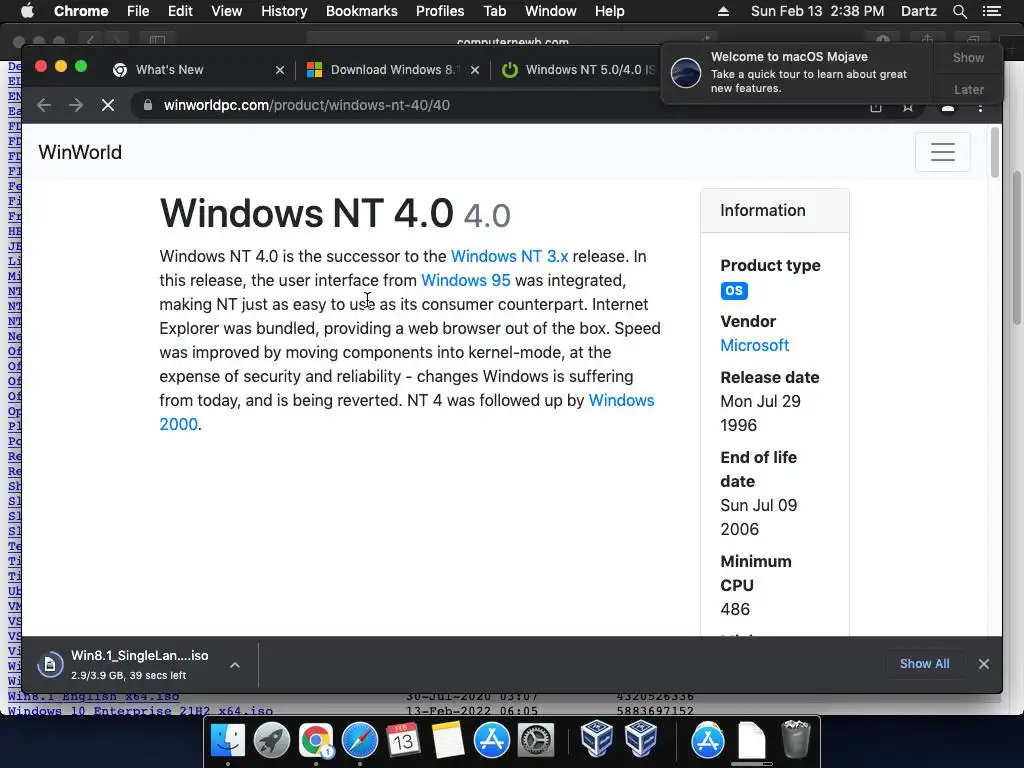Viewport: 1024px width, 768px height.
Task: Stop loading the page with the X button
Action: [108, 105]
